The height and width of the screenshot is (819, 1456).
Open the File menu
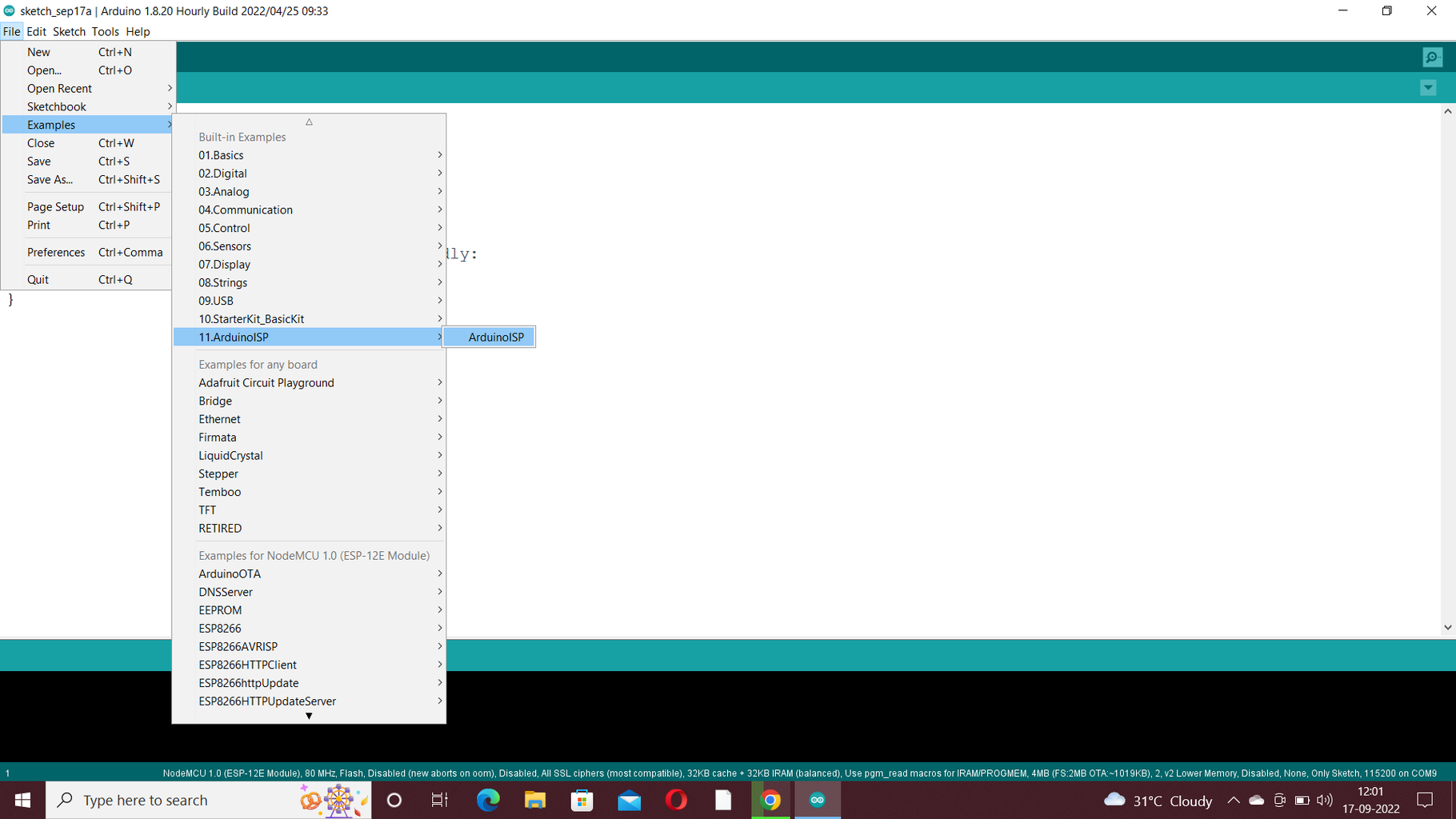pyautogui.click(x=11, y=31)
